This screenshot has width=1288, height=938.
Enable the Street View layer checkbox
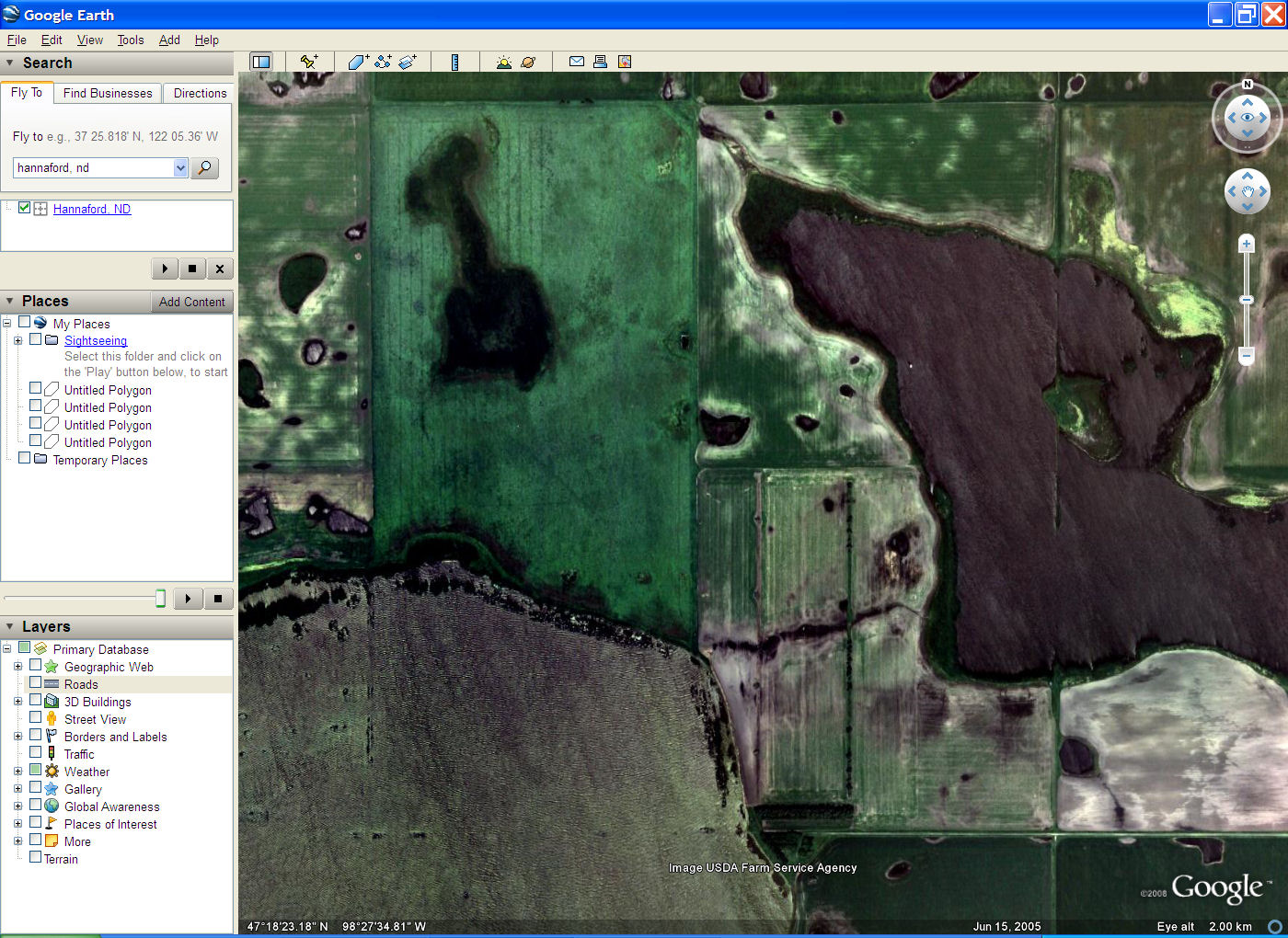36,717
